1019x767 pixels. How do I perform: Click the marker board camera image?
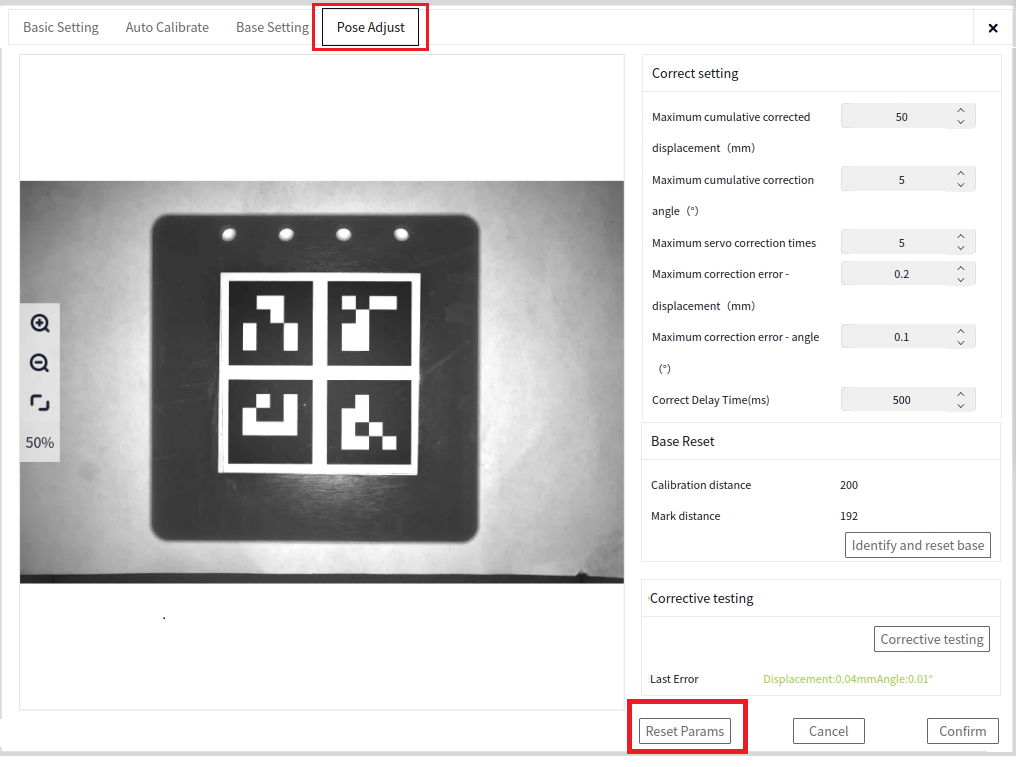tap(322, 382)
